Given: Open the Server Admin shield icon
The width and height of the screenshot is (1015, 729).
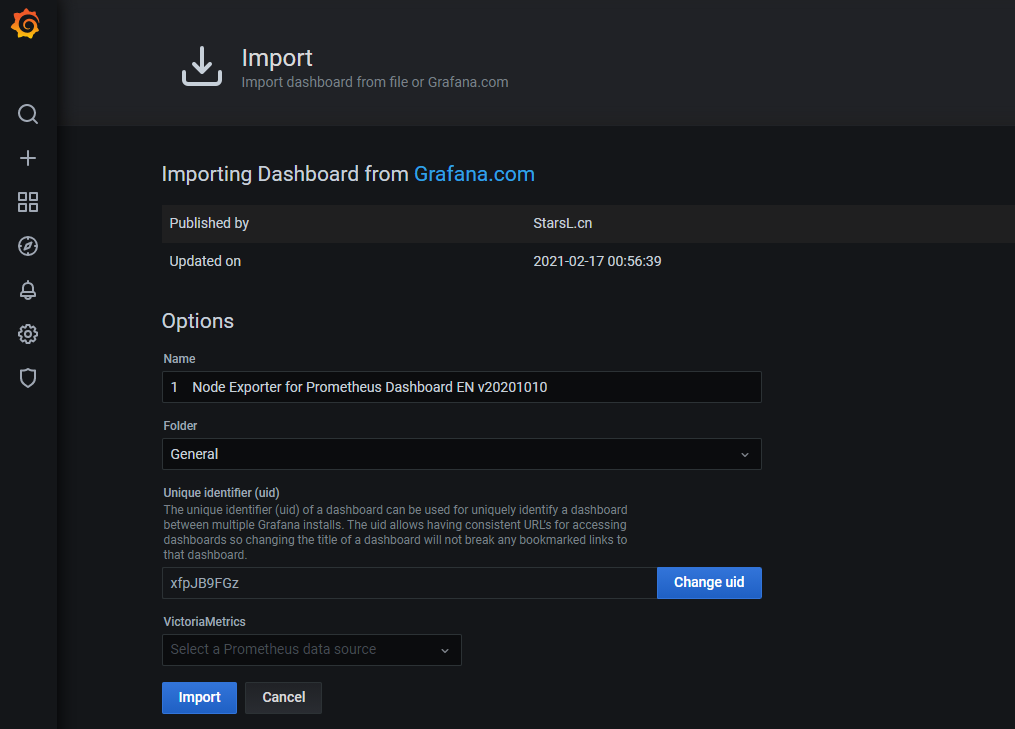Looking at the screenshot, I should (x=28, y=378).
